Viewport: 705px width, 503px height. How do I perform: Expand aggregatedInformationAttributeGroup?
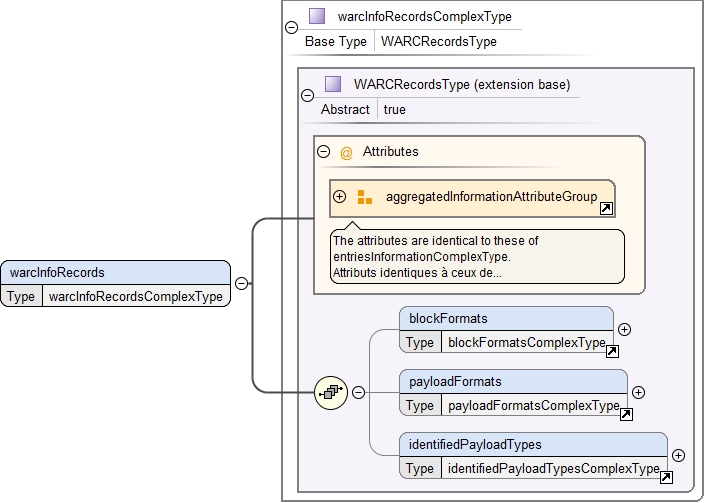339,196
